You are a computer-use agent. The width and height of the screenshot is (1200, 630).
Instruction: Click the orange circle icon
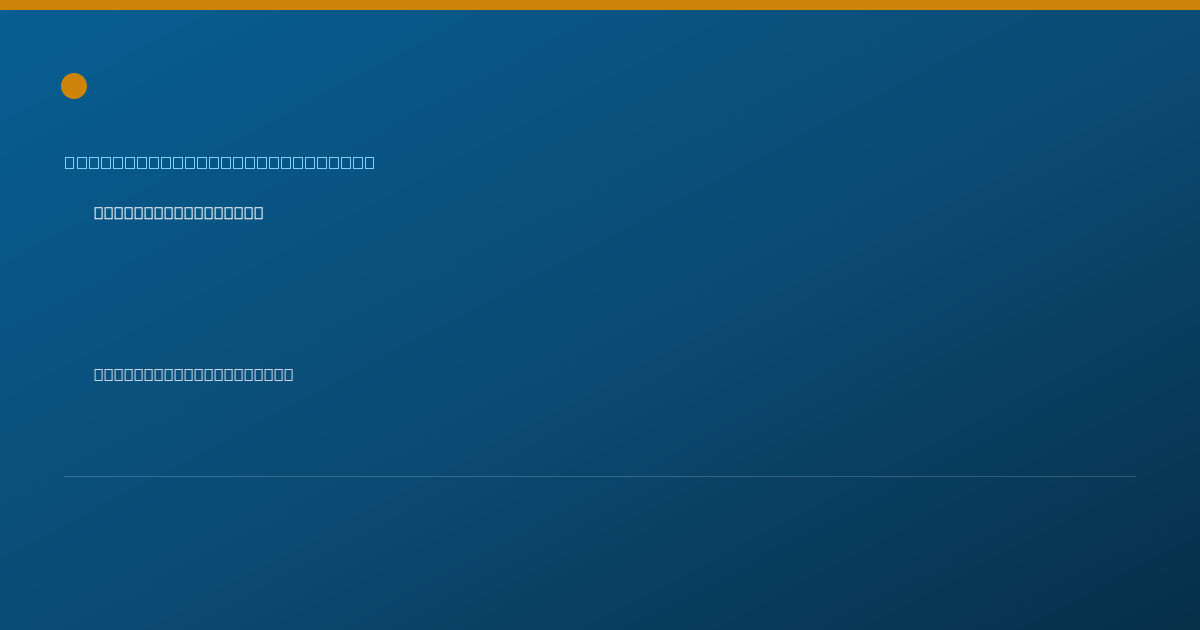coord(74,86)
